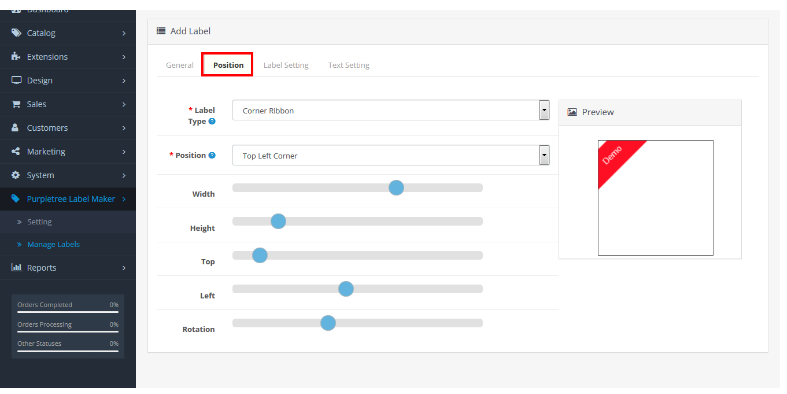Viewport: 787px width, 394px height.
Task: Click the System gear icon
Action: coord(16,175)
